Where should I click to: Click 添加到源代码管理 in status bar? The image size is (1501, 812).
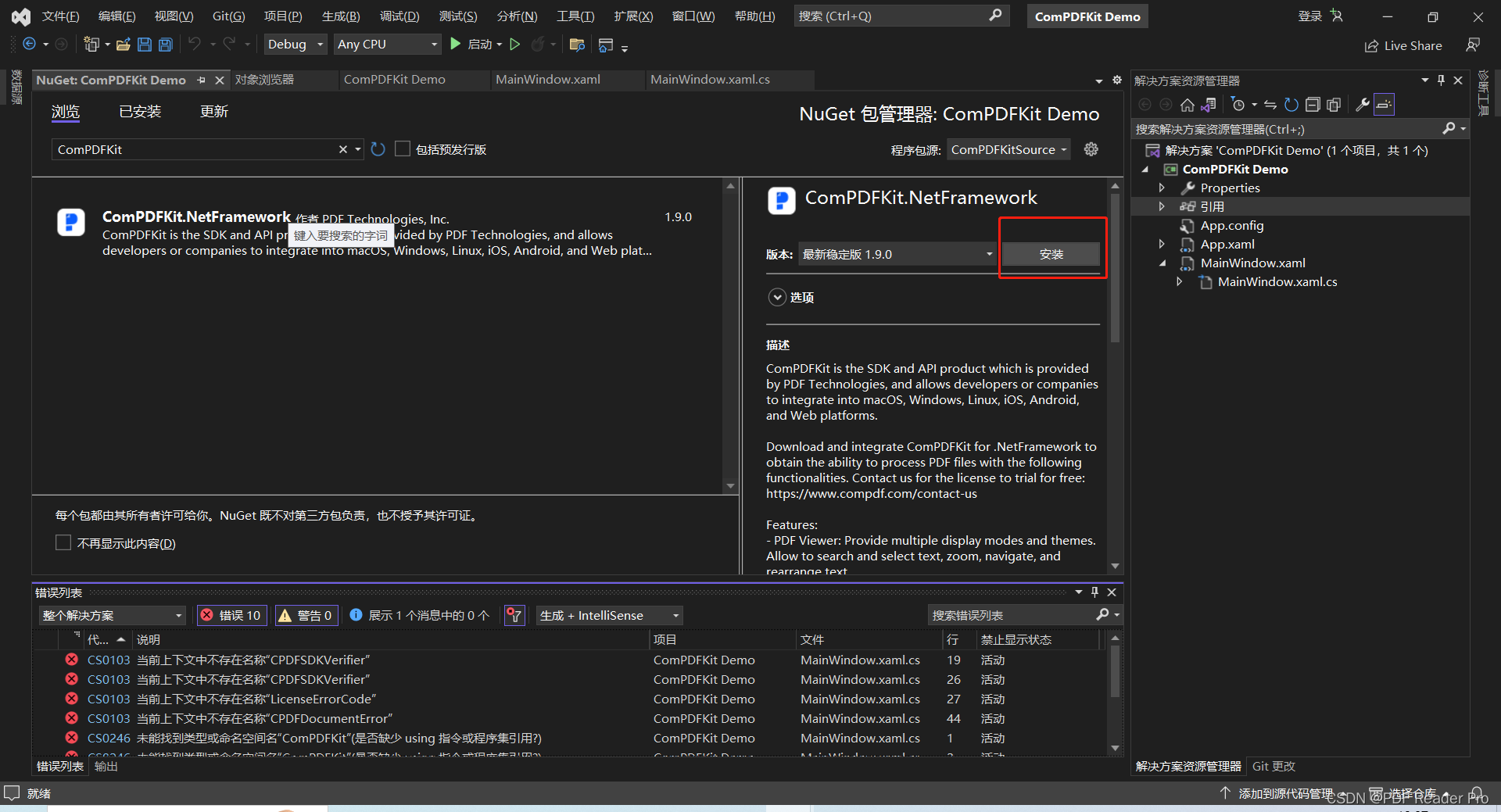[x=1278, y=793]
